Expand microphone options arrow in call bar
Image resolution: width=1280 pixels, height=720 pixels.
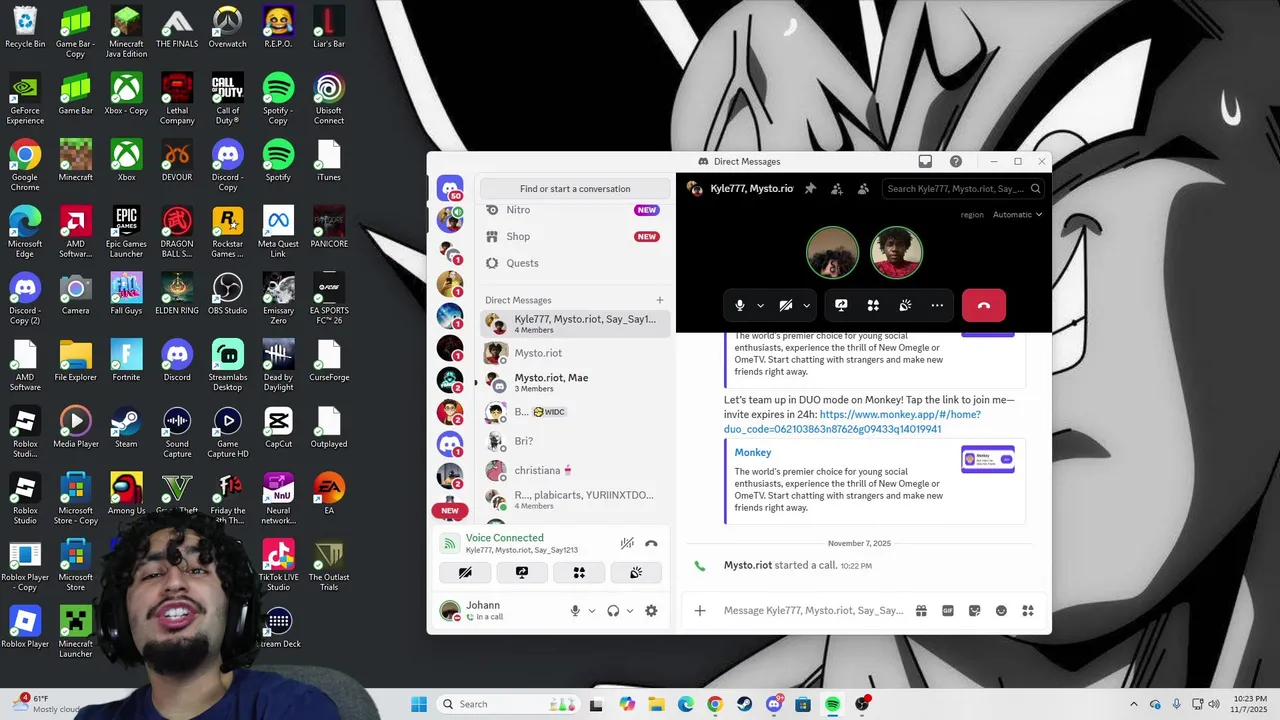click(760, 305)
